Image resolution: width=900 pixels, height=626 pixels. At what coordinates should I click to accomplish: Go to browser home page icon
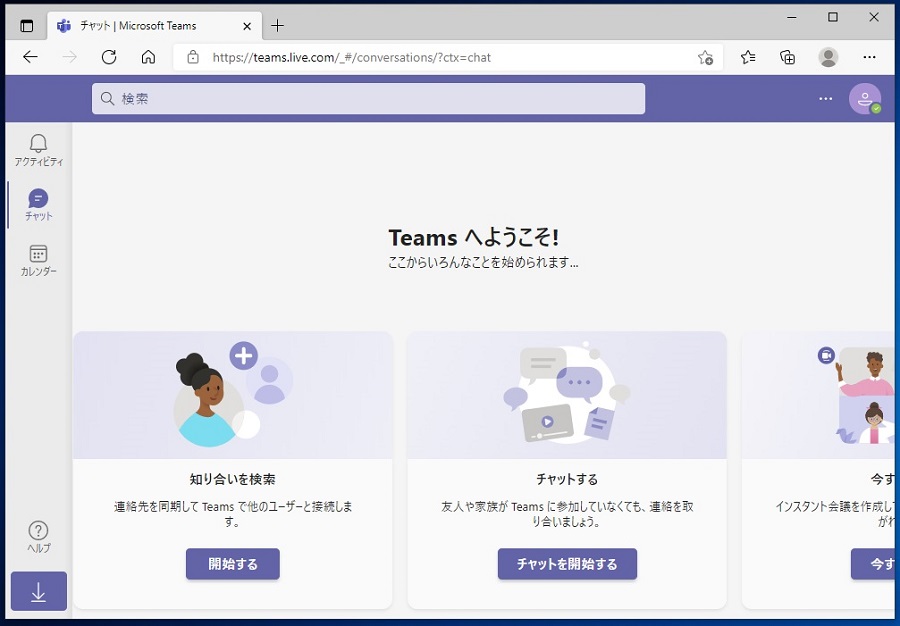148,57
